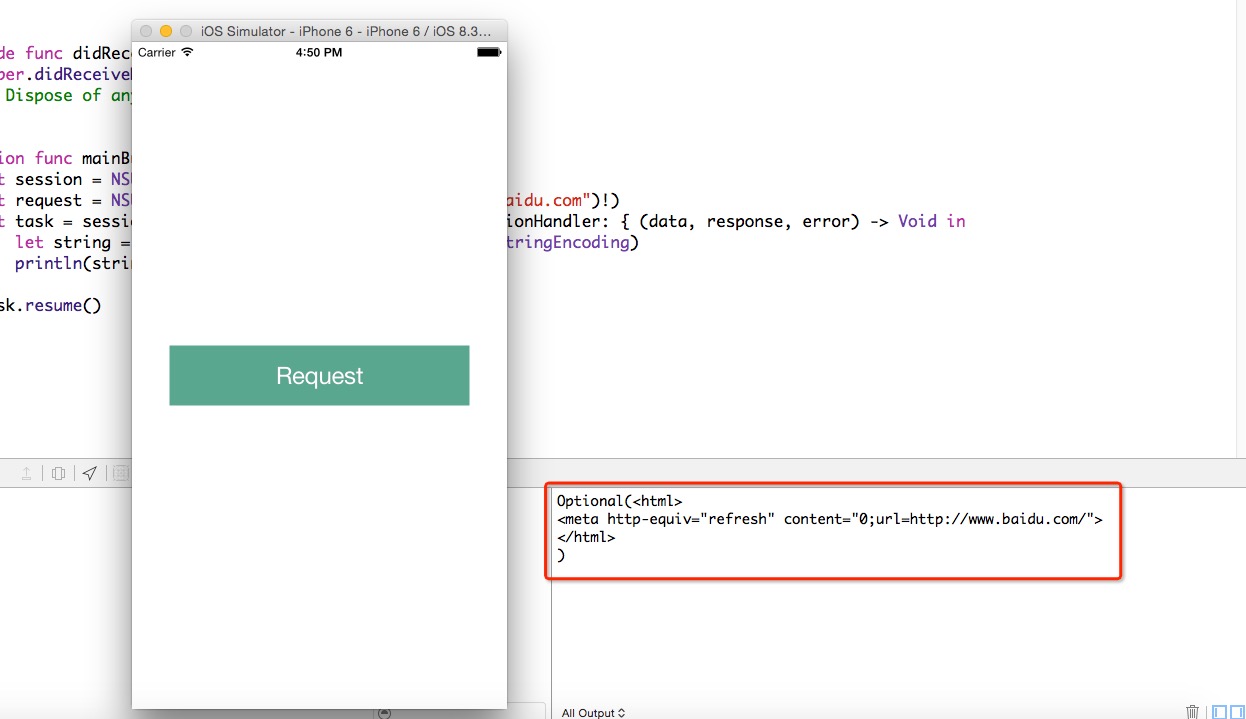Screen dimensions: 1246x719
Task: Minimize the iOS Simulator window
Action: pyautogui.click(x=166, y=31)
